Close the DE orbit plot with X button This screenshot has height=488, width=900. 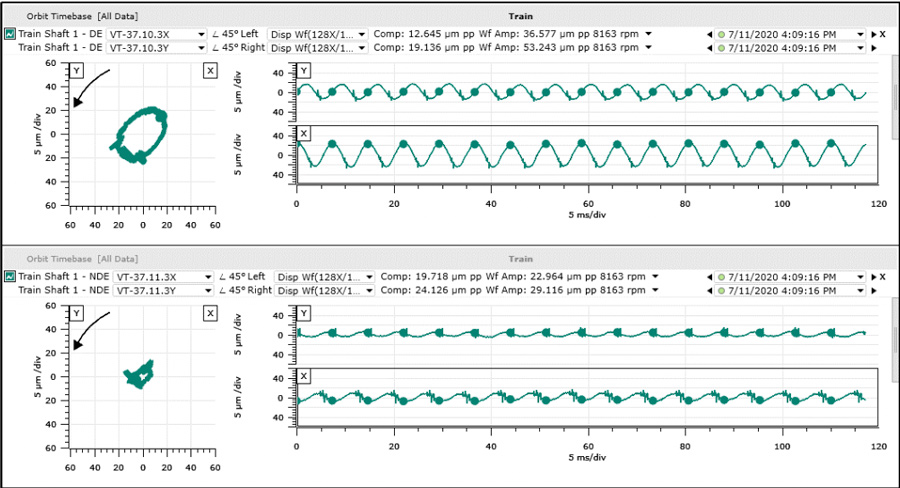(883, 34)
